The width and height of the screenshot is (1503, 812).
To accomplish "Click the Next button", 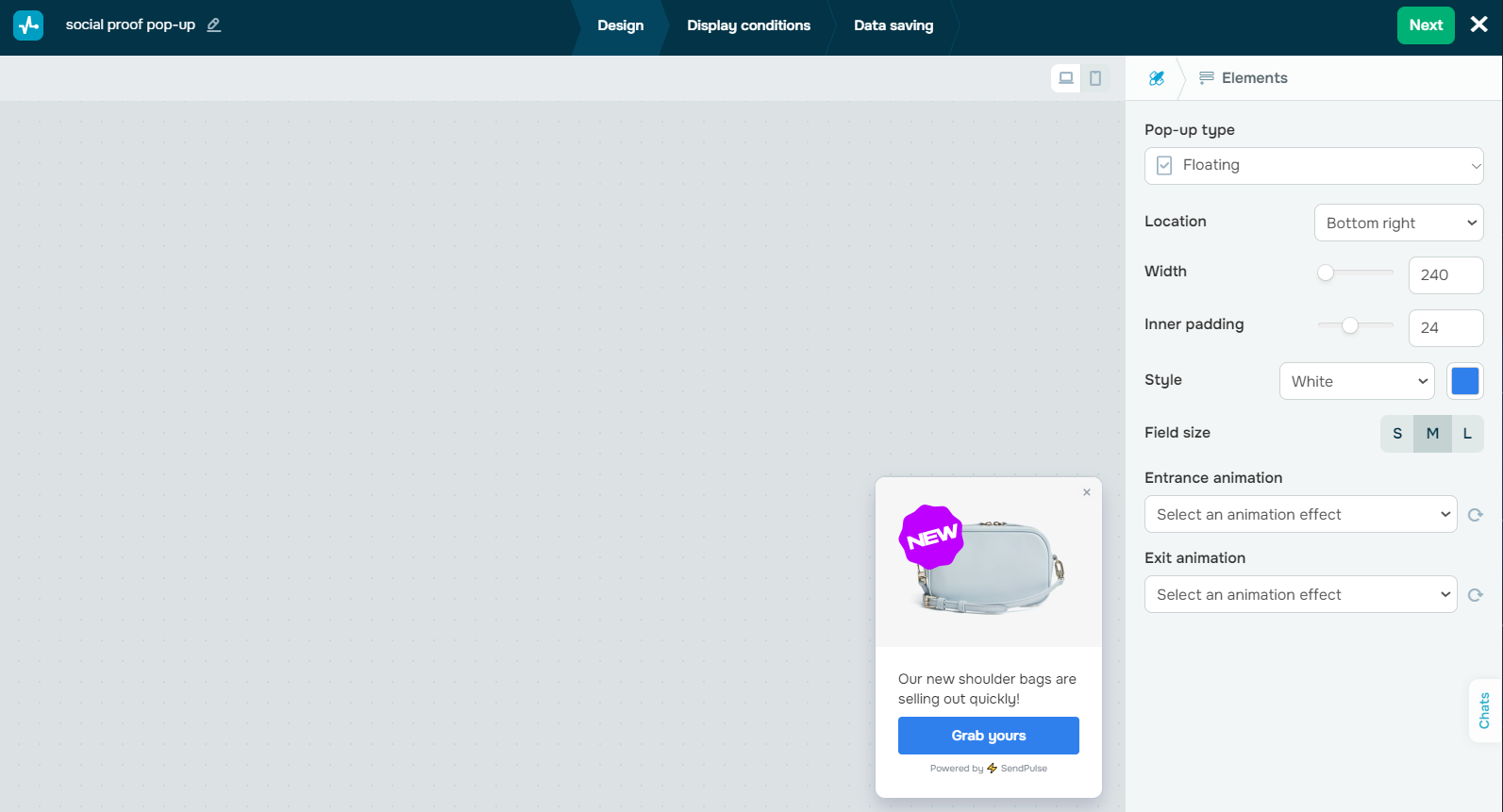I will pos(1426,25).
